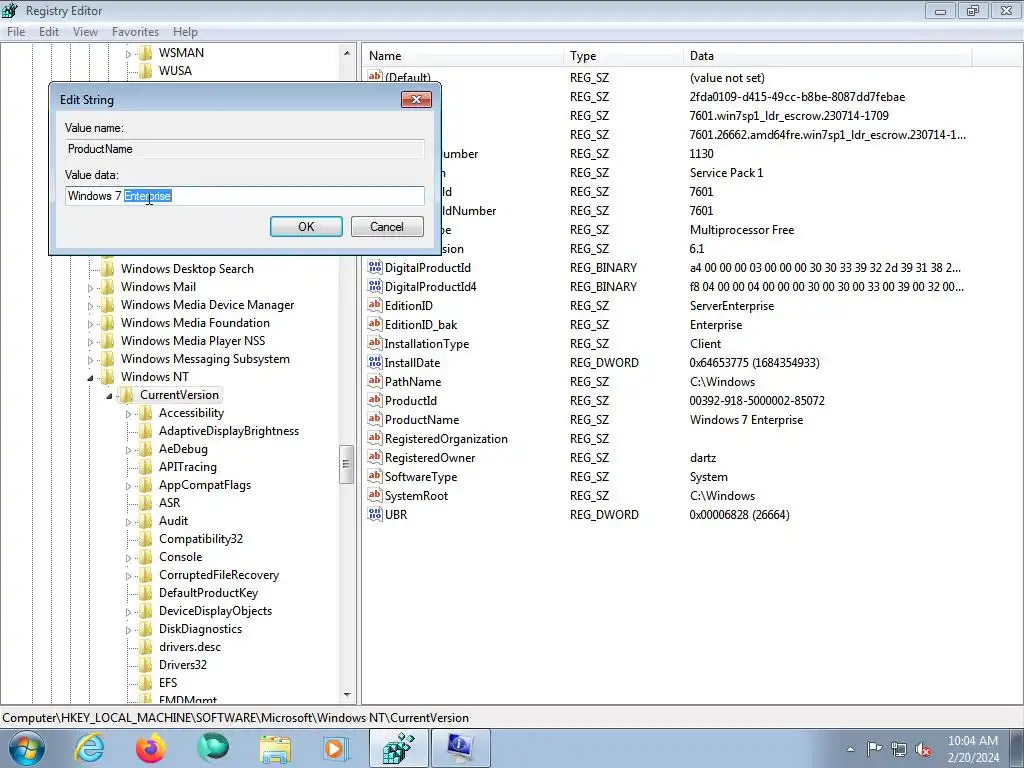This screenshot has height=768, width=1024.
Task: Sort values by Type column header
Action: 623,56
